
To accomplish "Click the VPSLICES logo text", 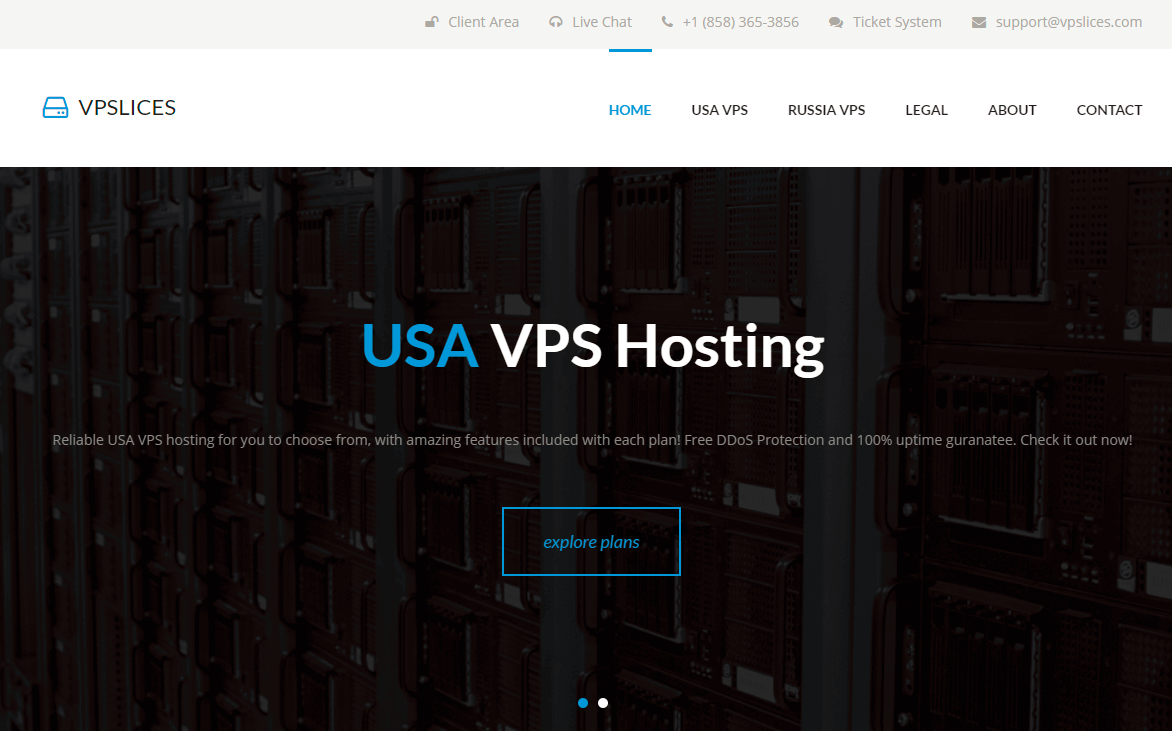I will coord(127,108).
